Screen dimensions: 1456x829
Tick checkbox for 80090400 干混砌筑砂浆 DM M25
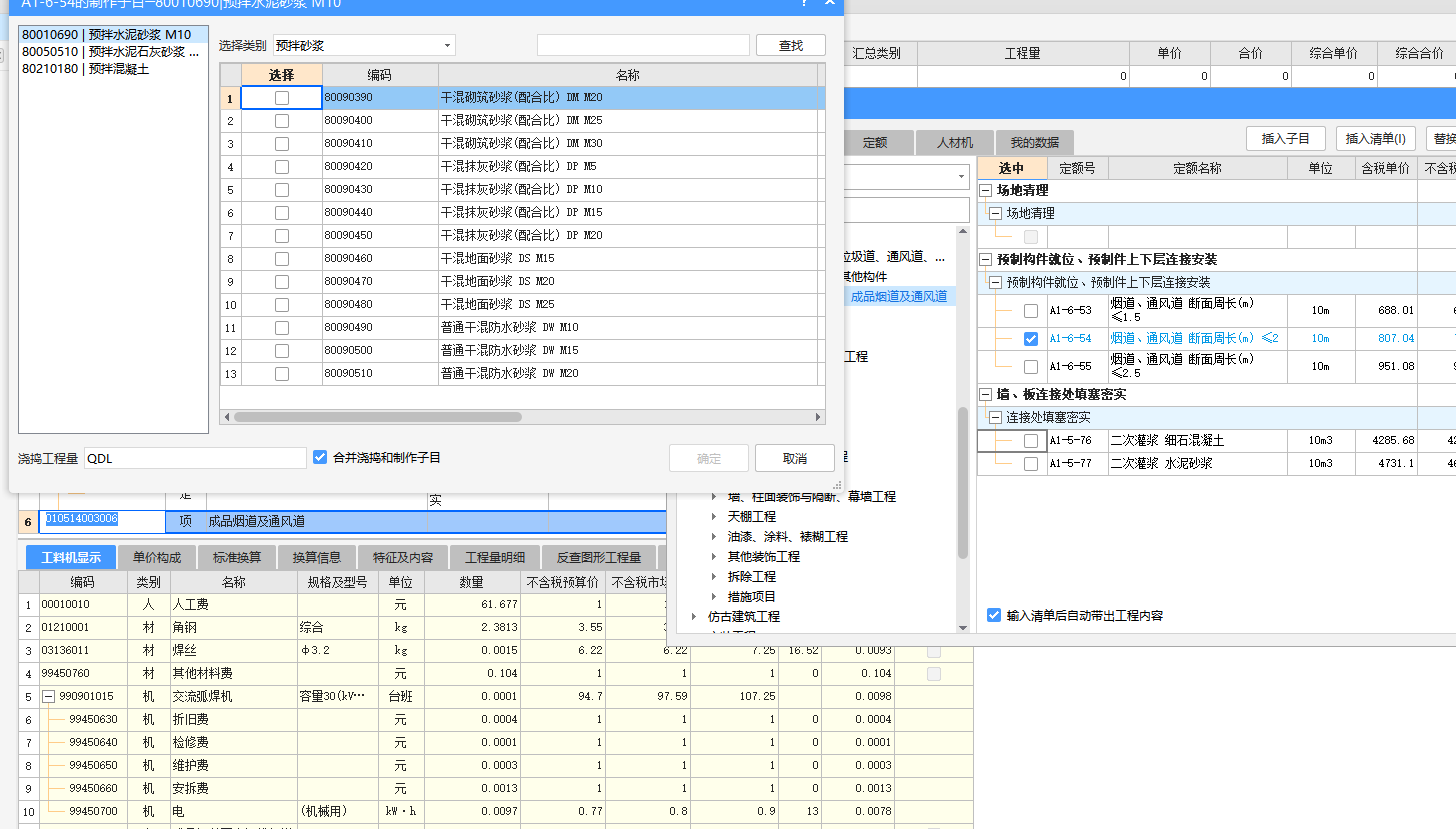282,121
